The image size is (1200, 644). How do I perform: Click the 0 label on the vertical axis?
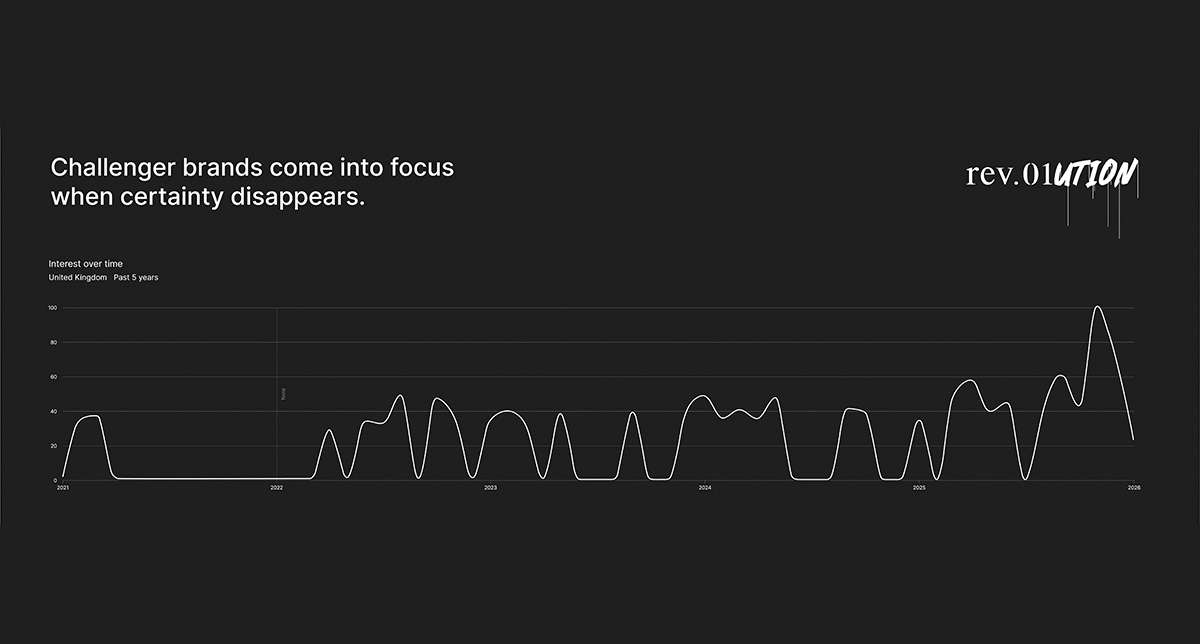tap(55, 480)
